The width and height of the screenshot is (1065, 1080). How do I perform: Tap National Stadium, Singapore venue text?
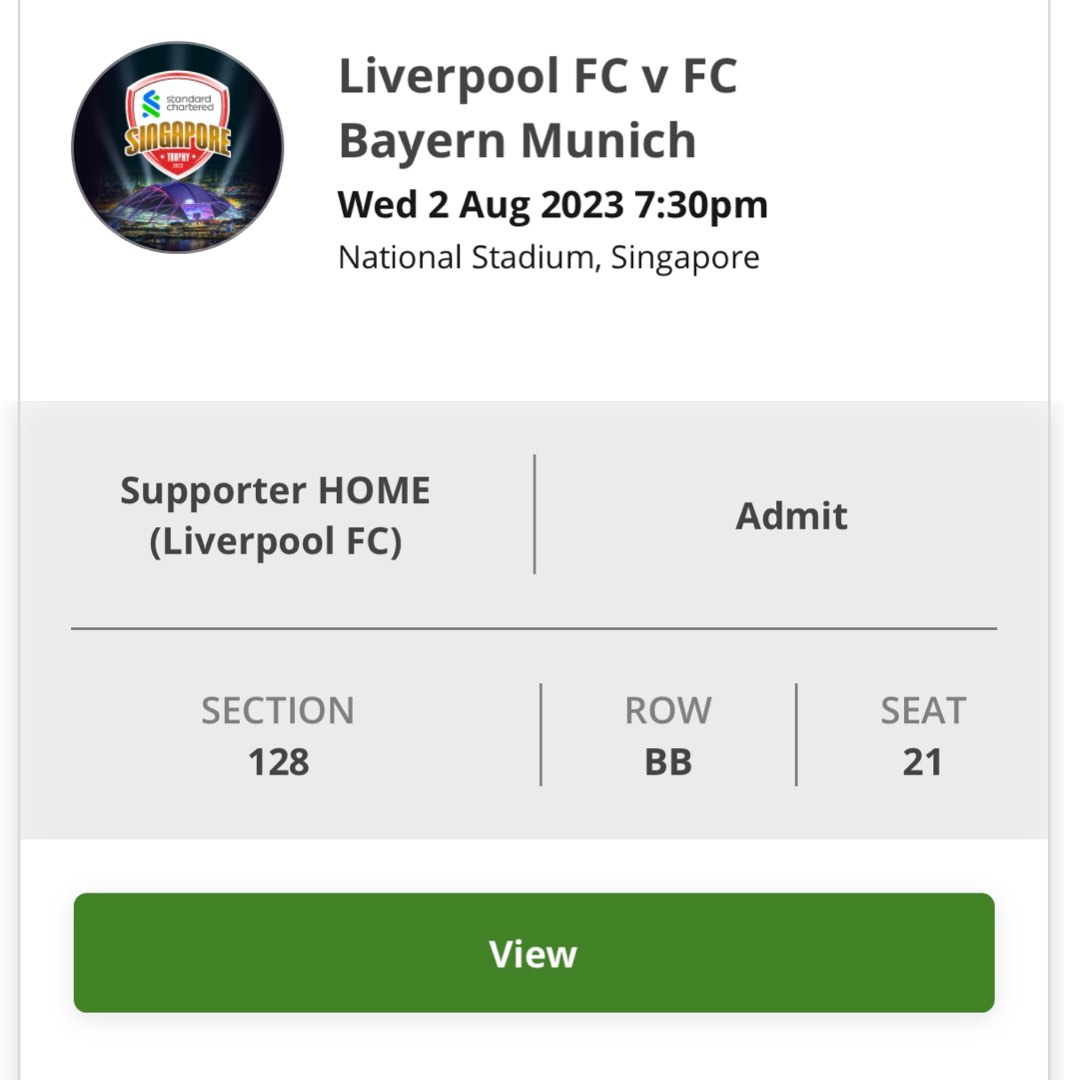pos(549,257)
